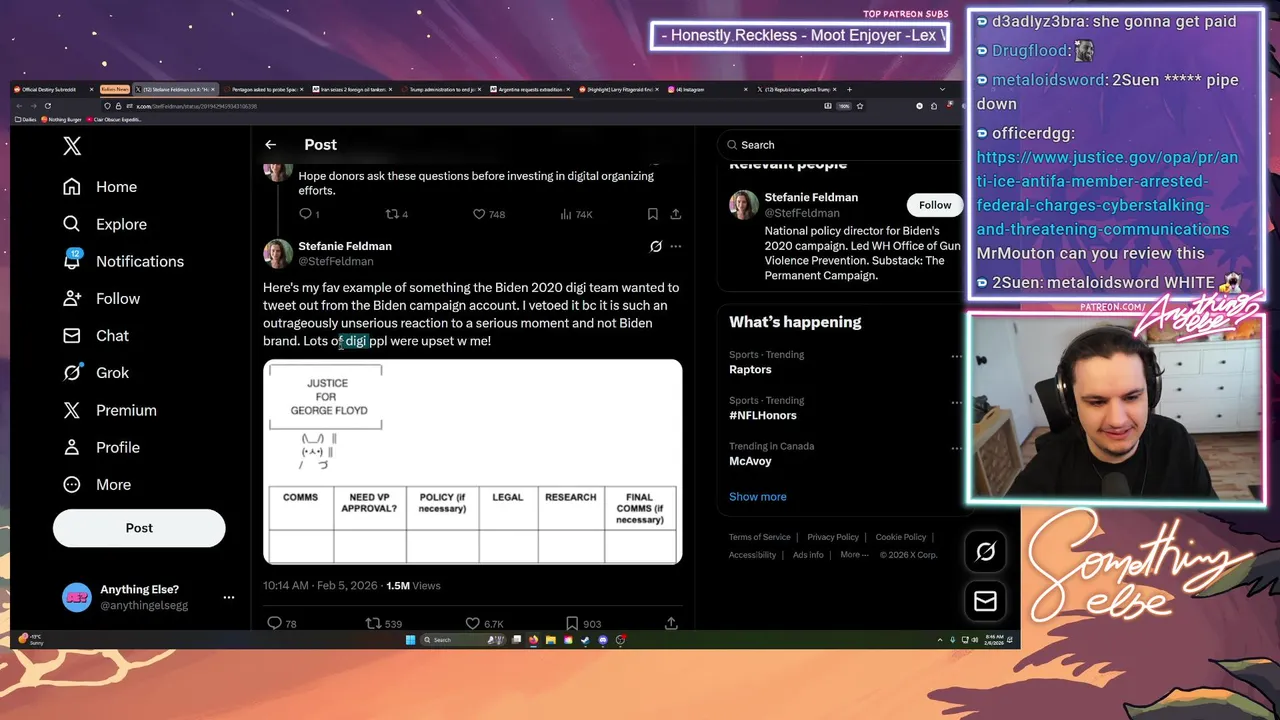Viewport: 1280px width, 720px height.
Task: Open the @StefFeldman handle on the post
Action: (x=336, y=262)
